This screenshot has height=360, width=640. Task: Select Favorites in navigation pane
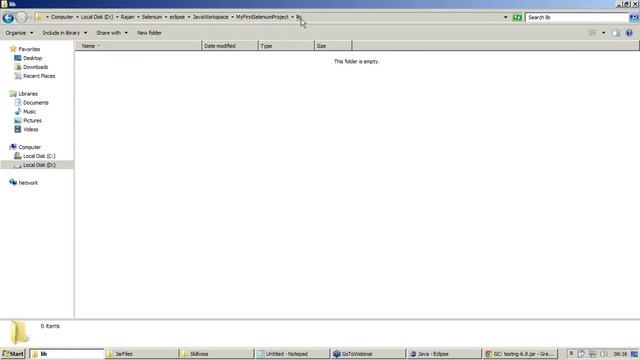click(29, 49)
